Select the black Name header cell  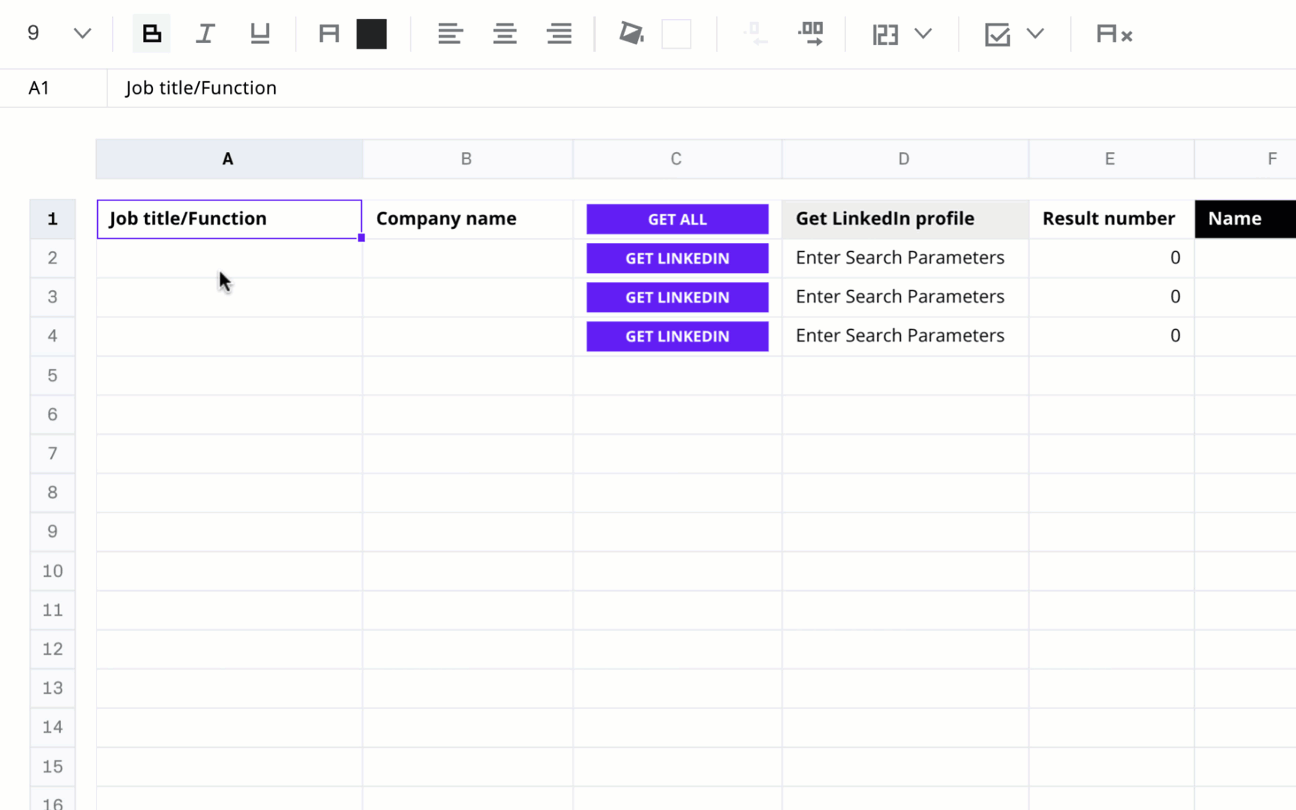click(x=1245, y=219)
